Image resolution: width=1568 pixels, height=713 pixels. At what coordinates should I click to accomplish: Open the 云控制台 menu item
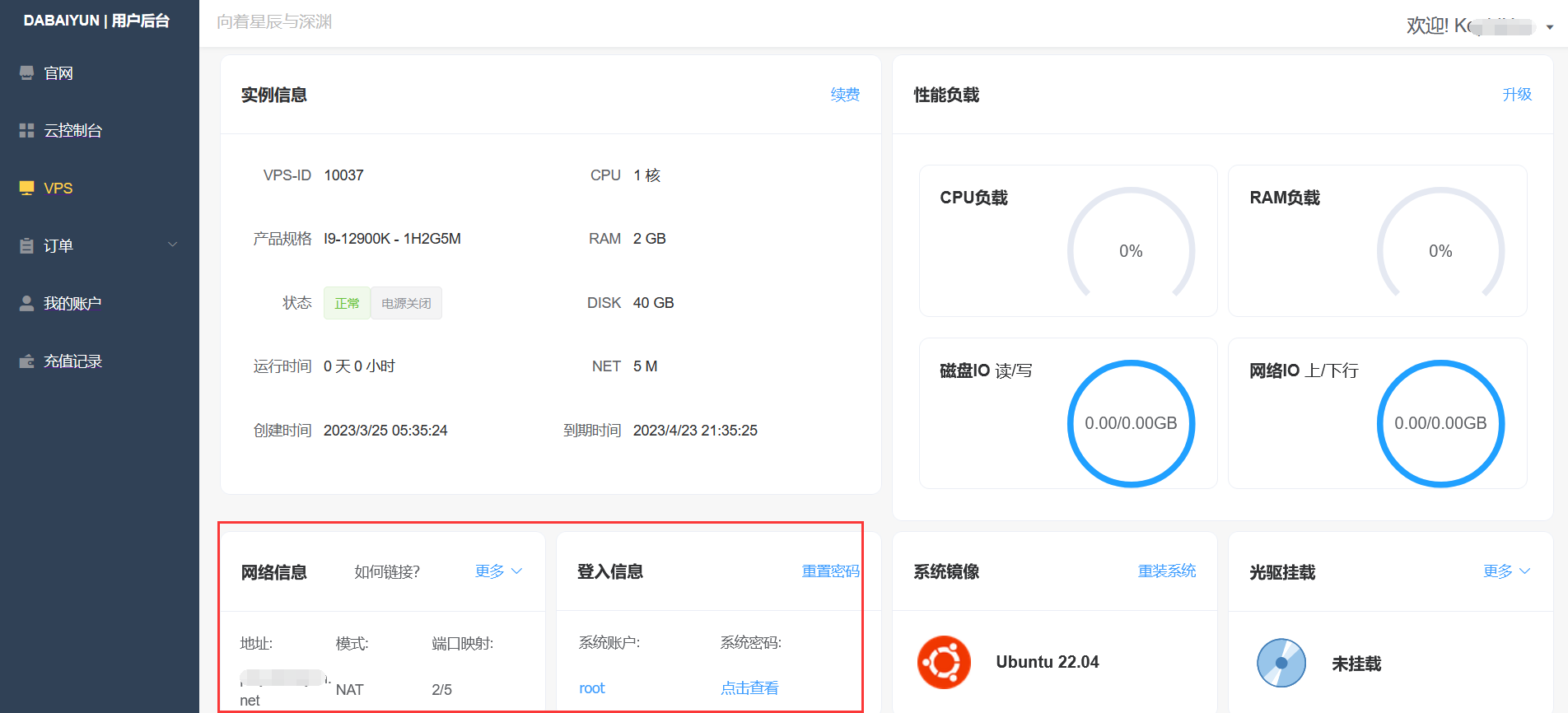click(100, 130)
